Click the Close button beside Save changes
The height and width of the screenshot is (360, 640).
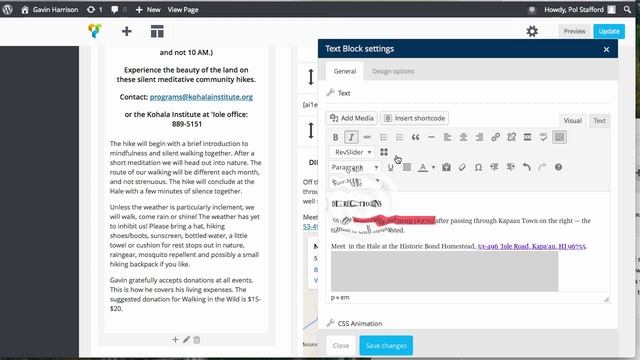point(341,346)
